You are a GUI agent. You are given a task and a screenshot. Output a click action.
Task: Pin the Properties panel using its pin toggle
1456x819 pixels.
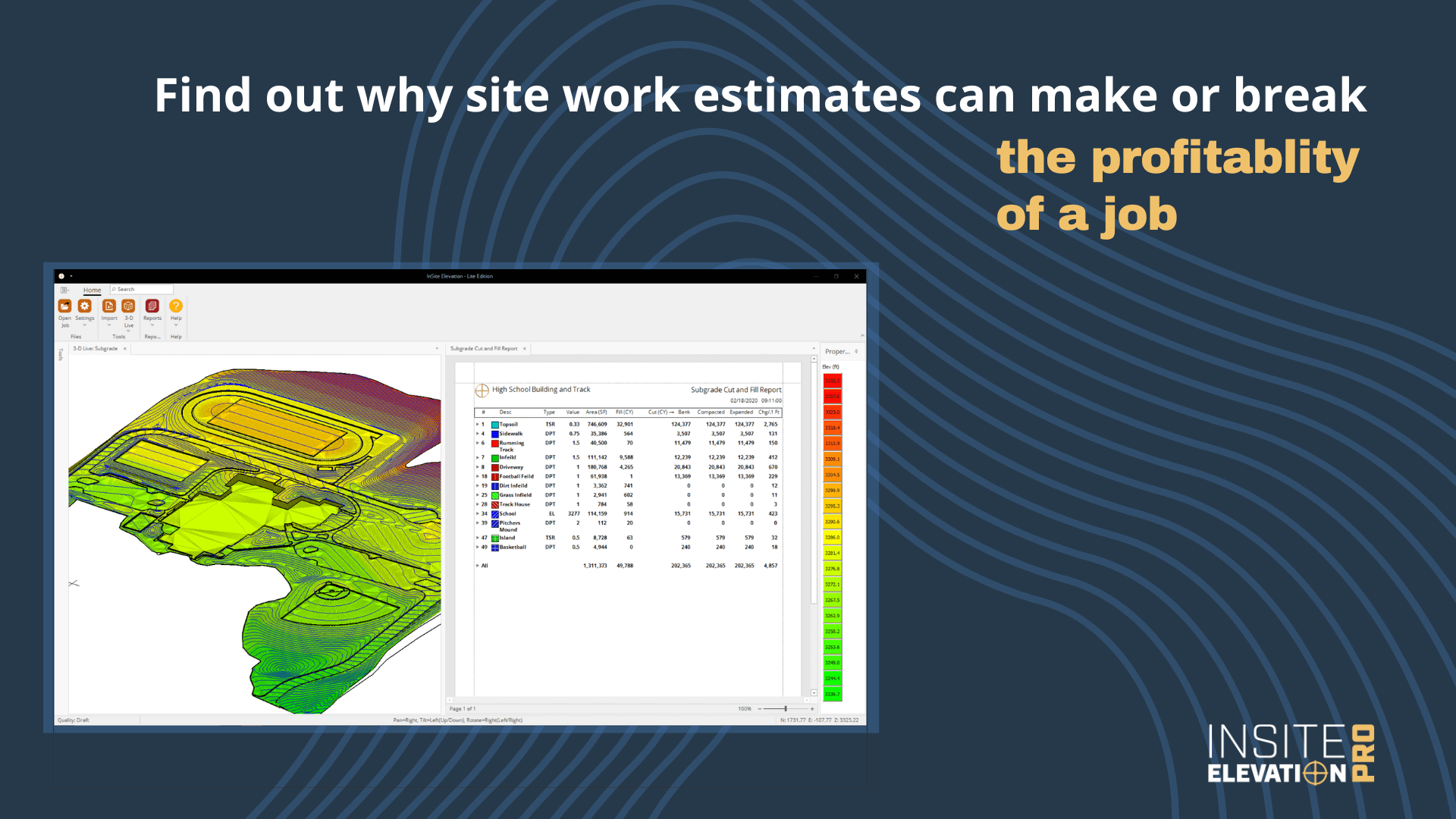856,351
